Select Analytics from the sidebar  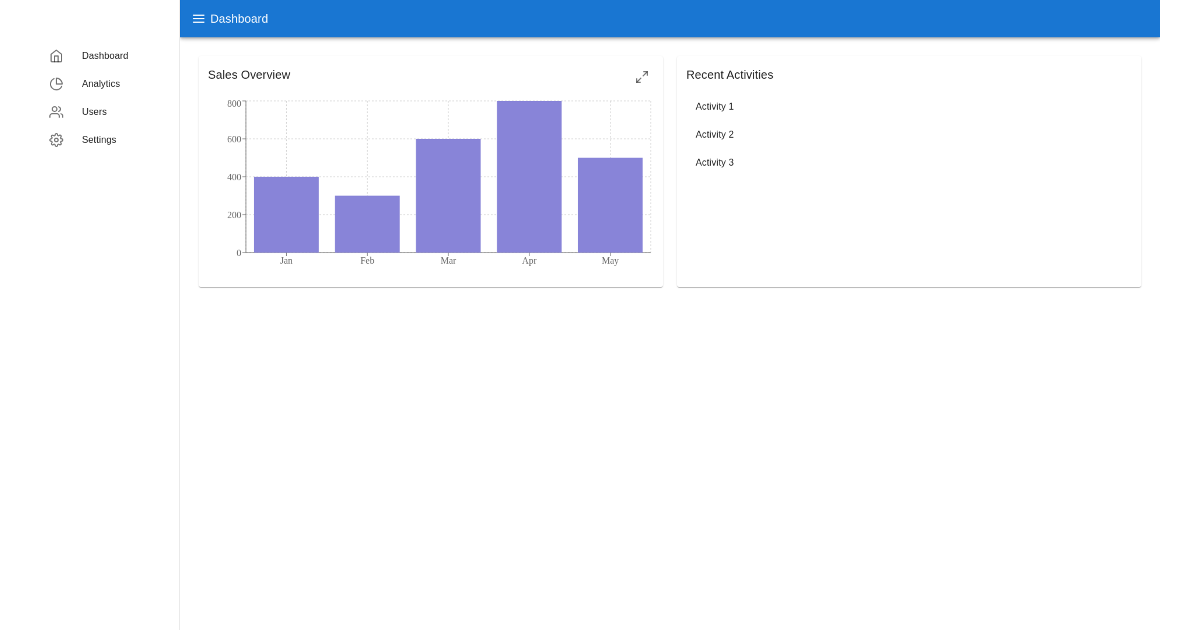[99, 83]
